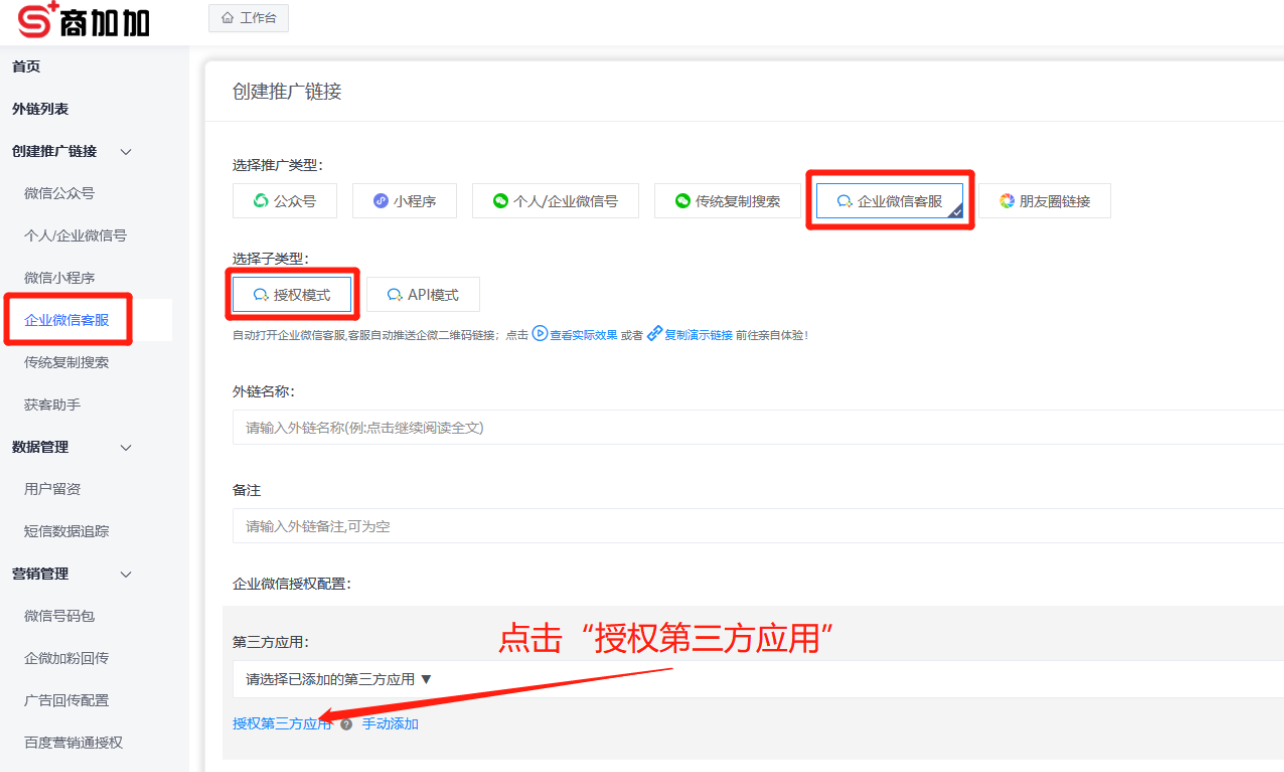Collapse the 数据管理 sidebar section
Image resolution: width=1284 pixels, height=772 pixels.
126,448
